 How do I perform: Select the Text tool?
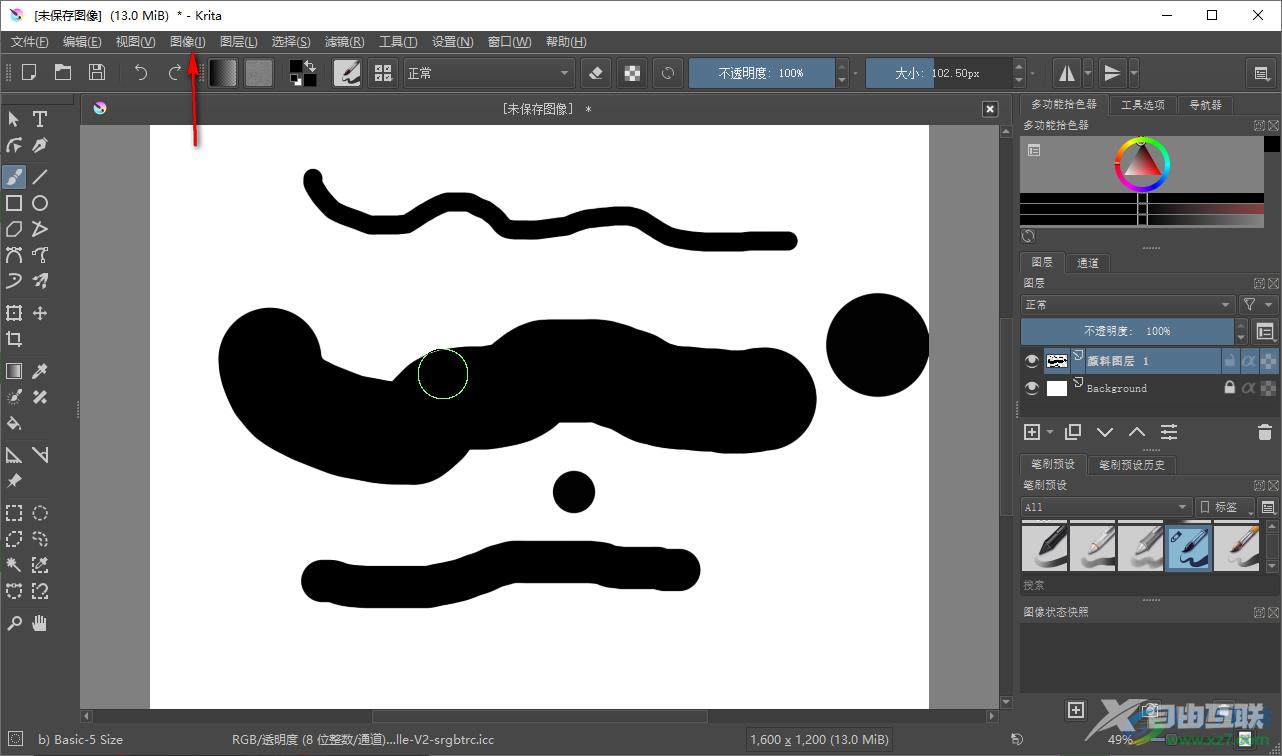tap(40, 119)
